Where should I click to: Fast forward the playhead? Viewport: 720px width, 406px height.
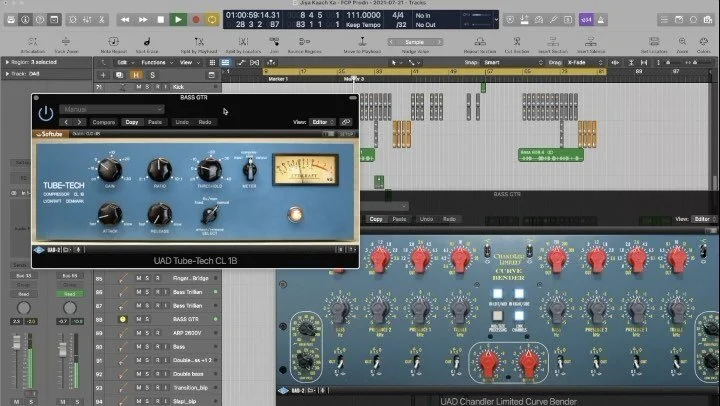[143, 20]
